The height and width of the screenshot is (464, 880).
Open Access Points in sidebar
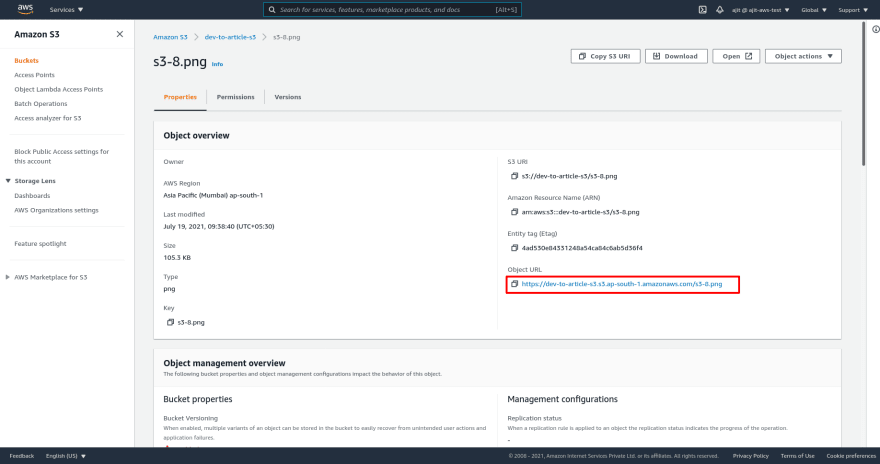pyautogui.click(x=34, y=75)
